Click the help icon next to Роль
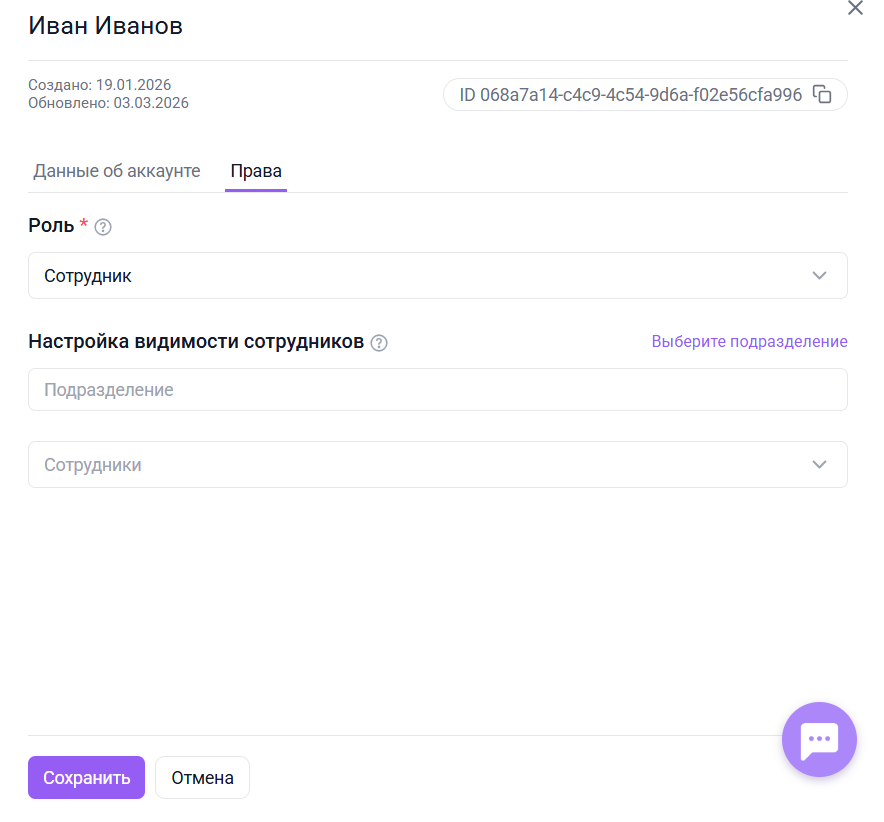884x822 pixels. tap(103, 227)
